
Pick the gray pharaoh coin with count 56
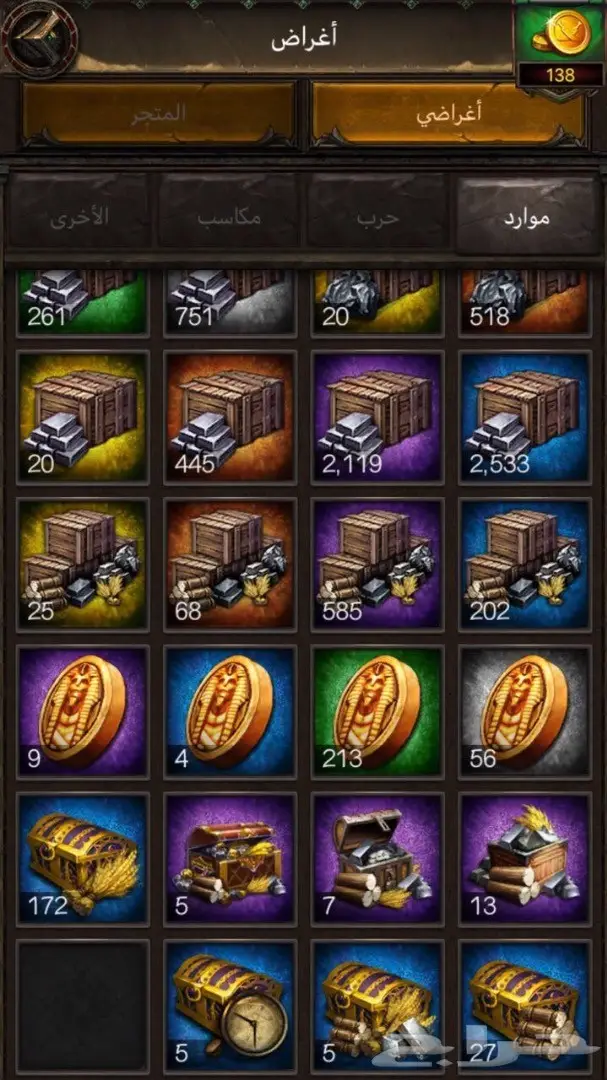[x=525, y=712]
